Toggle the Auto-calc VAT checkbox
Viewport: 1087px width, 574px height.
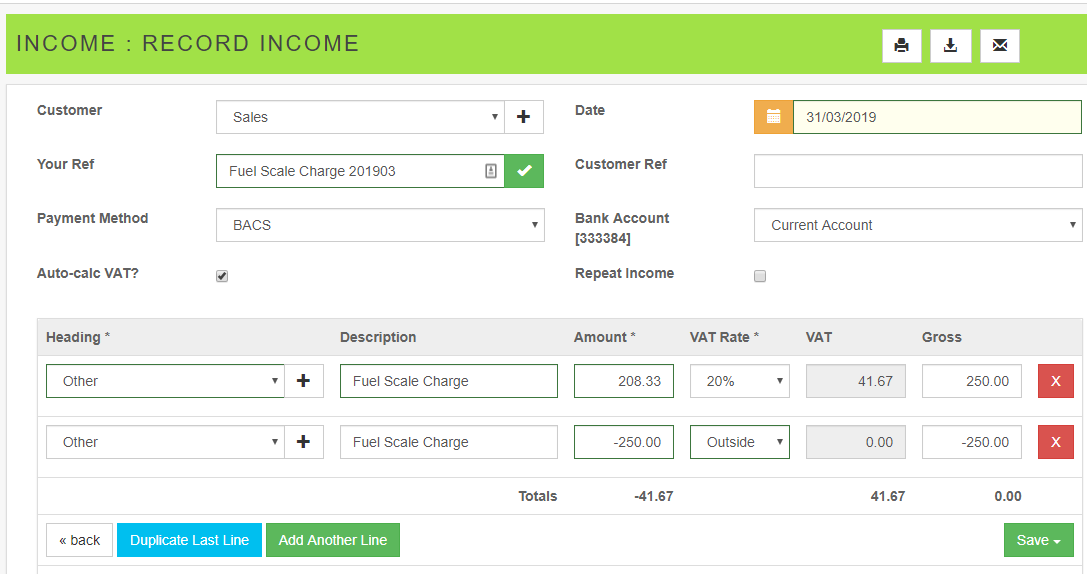[x=222, y=276]
